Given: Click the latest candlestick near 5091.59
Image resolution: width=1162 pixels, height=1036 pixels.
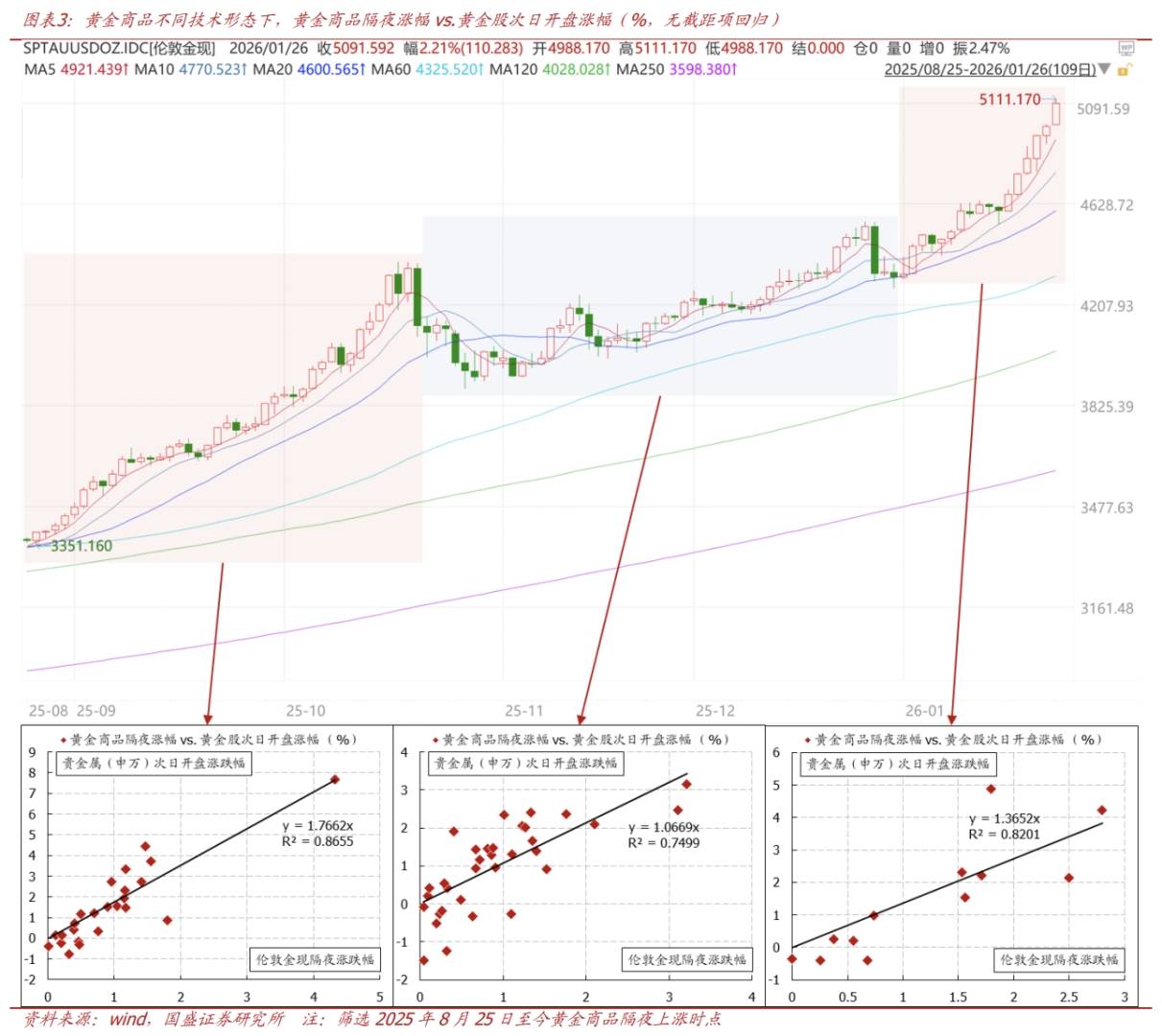Looking at the screenshot, I should (1056, 113).
